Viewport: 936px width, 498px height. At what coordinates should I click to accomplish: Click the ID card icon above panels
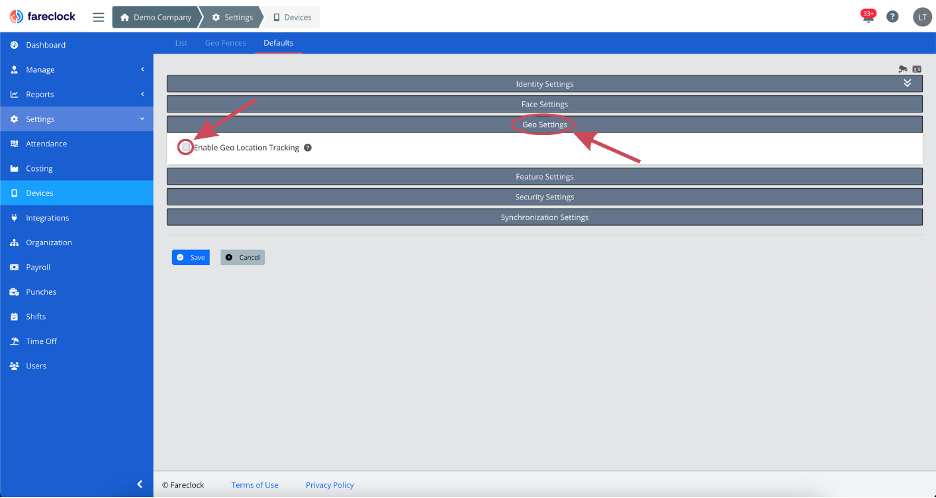(916, 68)
